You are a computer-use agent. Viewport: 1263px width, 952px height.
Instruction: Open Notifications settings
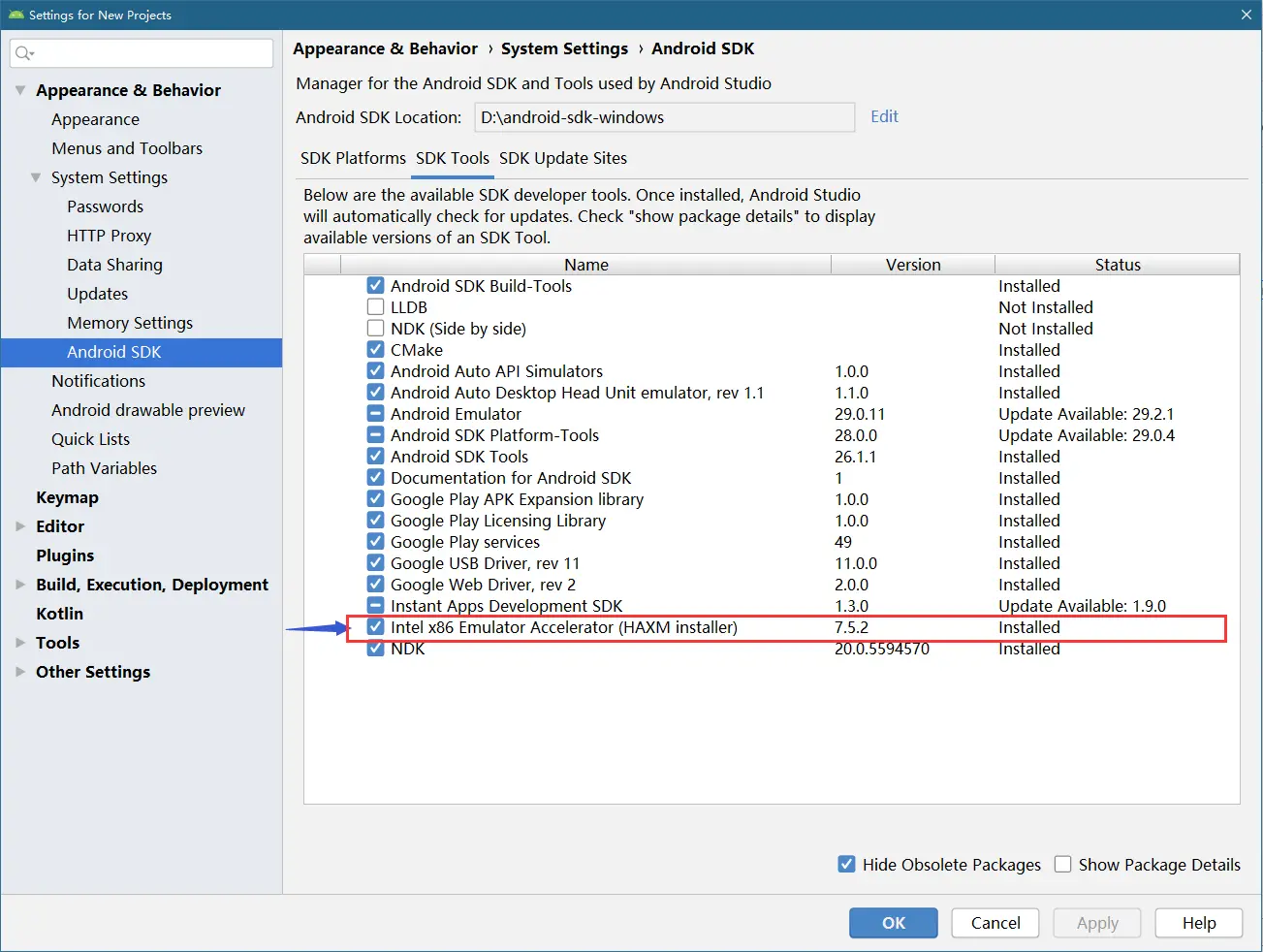98,381
